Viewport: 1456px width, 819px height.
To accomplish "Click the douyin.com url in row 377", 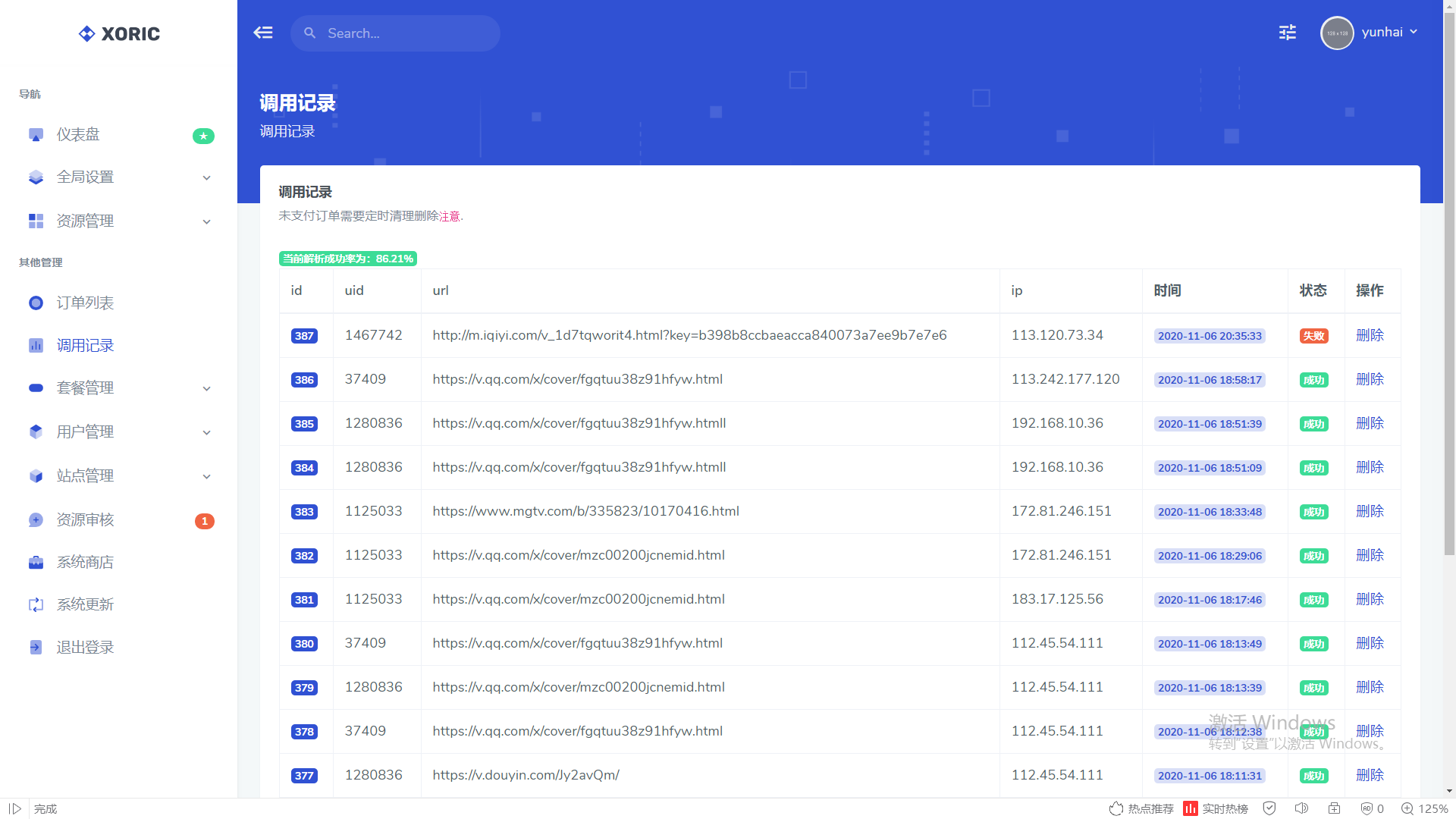I will 526,775.
